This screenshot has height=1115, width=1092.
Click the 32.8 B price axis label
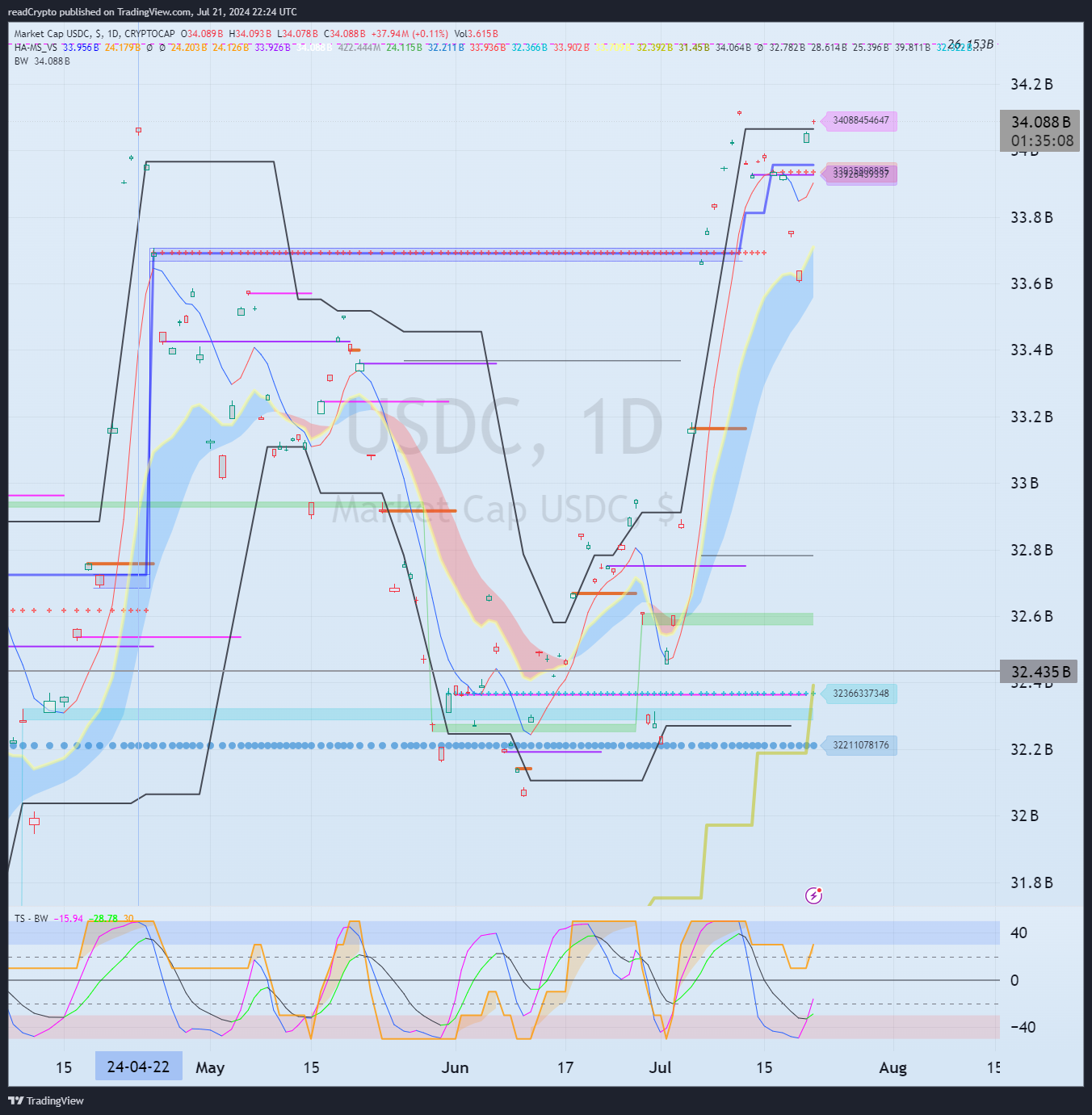1031,551
